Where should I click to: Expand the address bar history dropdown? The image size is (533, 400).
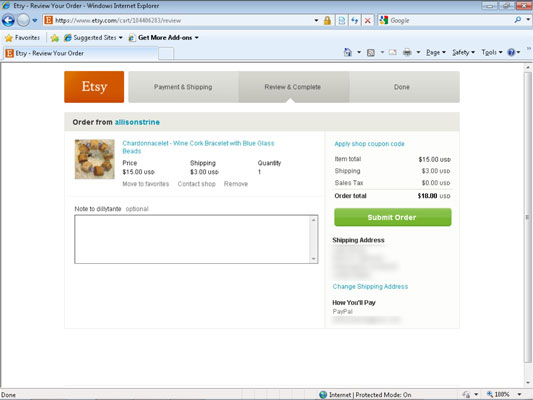316,21
